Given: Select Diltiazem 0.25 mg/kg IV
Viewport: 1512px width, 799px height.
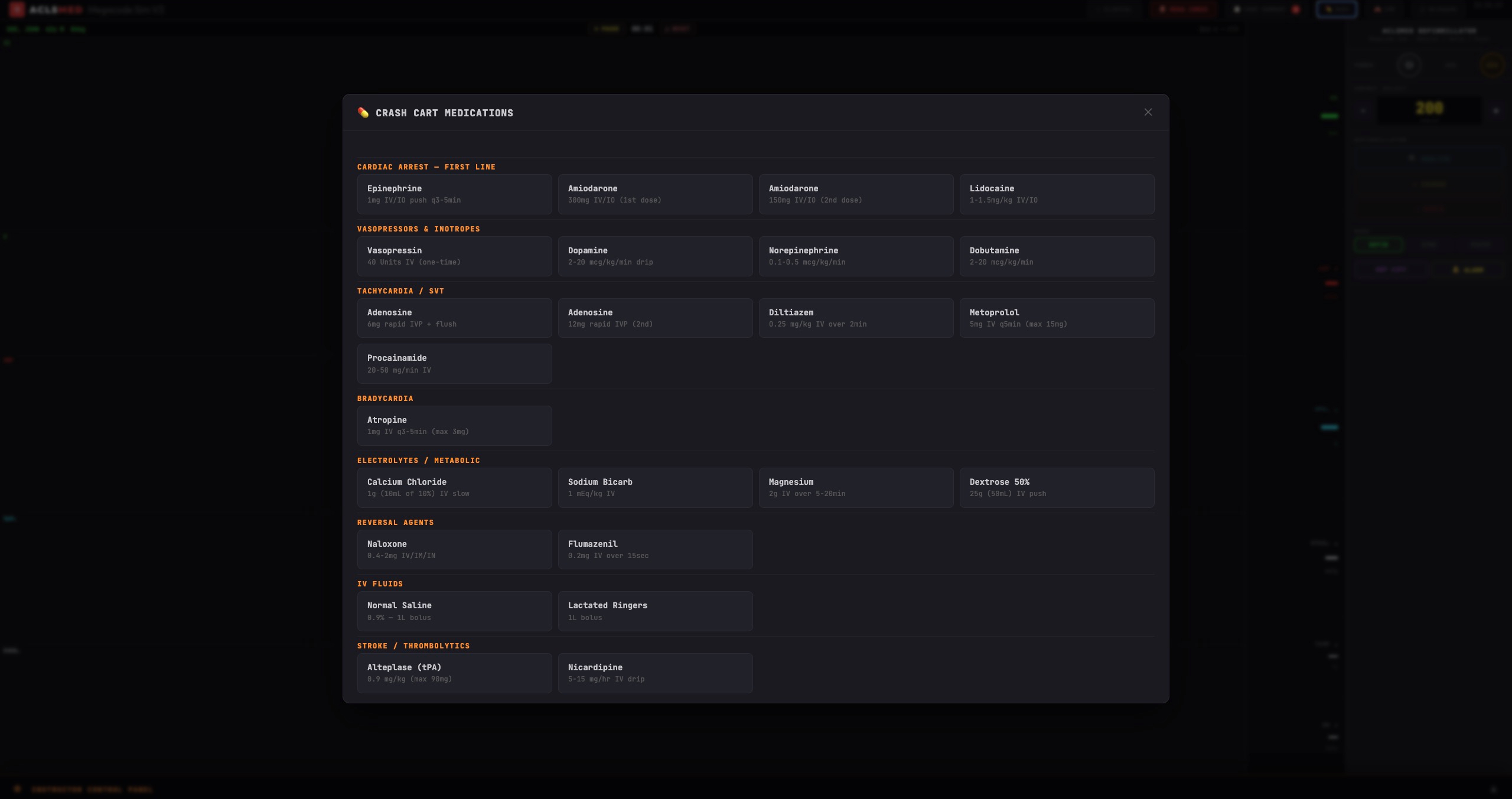Looking at the screenshot, I should 856,318.
